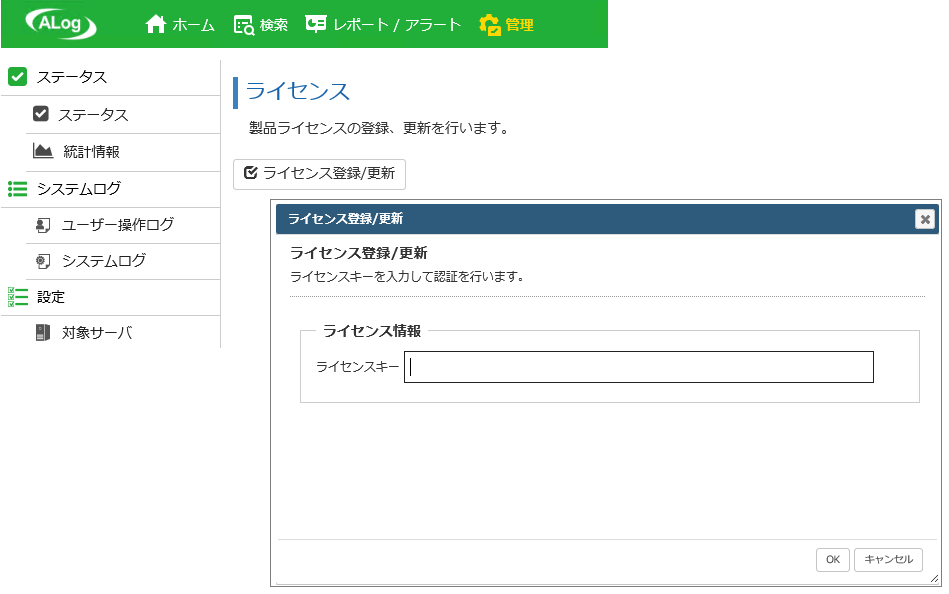Click the 統計情報 chart icon

(42, 151)
